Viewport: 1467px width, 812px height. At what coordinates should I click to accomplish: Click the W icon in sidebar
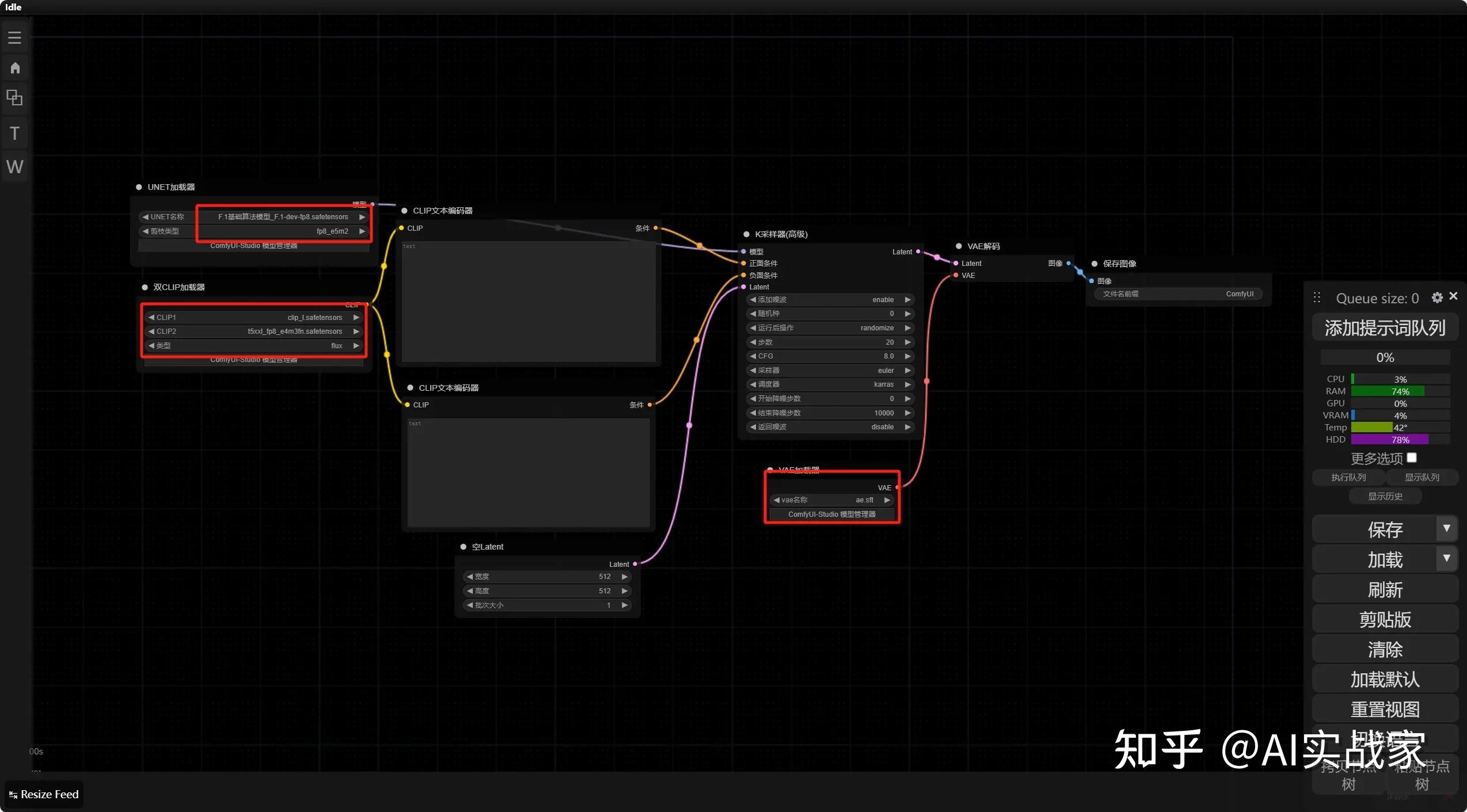click(x=15, y=167)
